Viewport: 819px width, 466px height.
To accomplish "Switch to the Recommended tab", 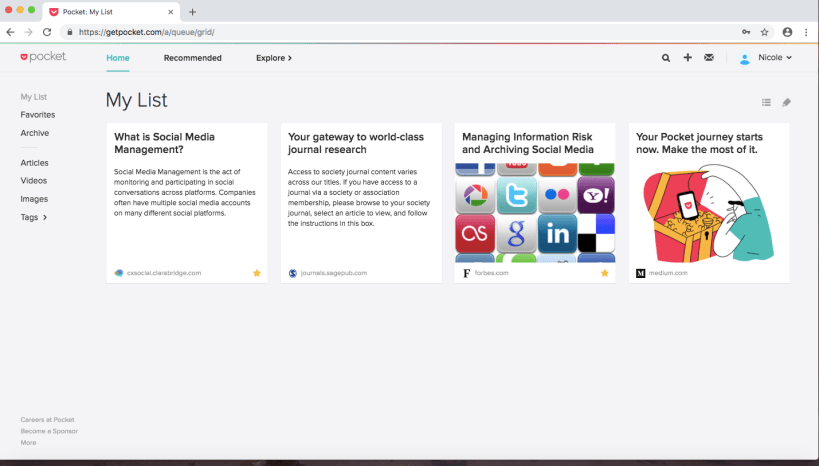I will tap(193, 58).
